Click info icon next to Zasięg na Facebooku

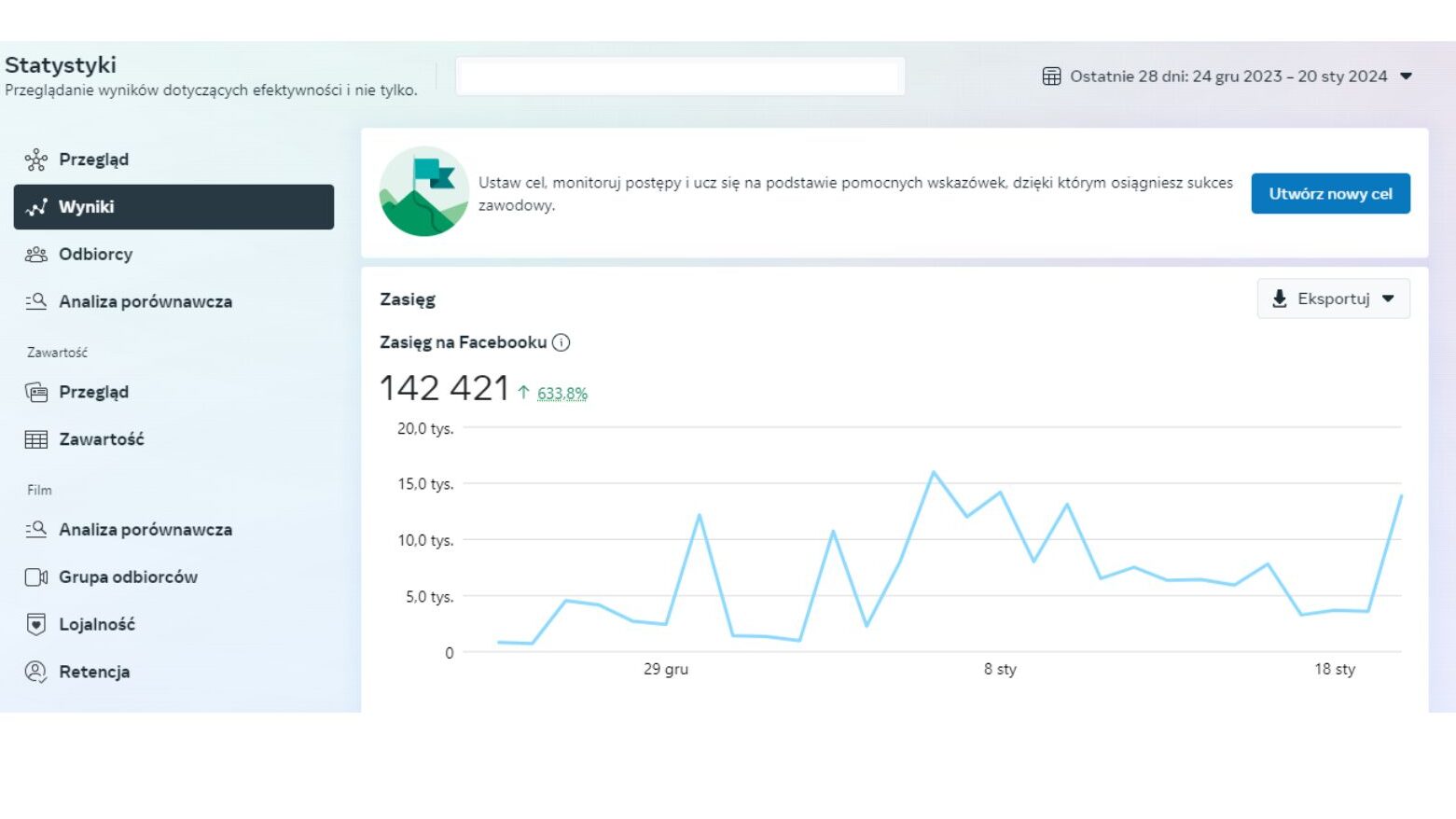point(561,342)
